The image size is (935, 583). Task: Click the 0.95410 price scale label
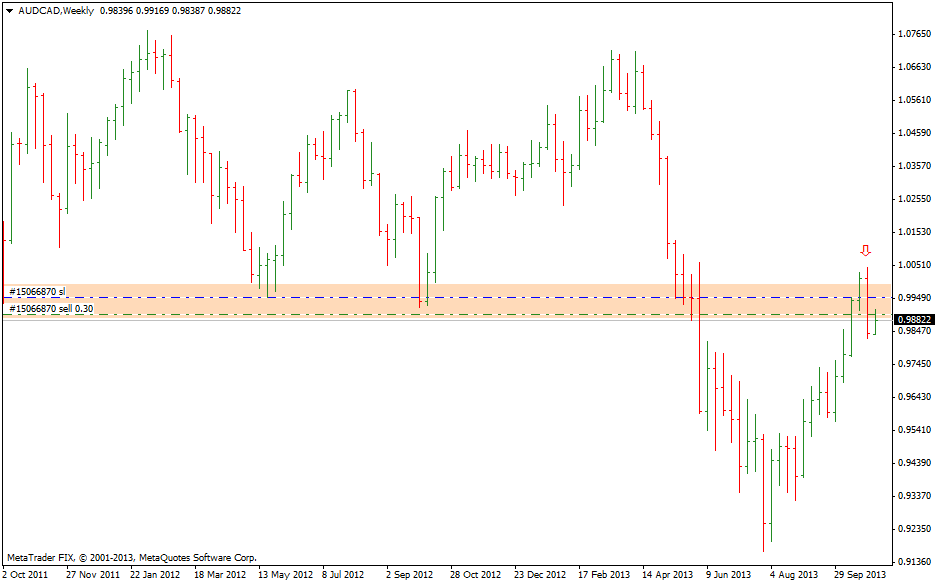pyautogui.click(x=913, y=430)
